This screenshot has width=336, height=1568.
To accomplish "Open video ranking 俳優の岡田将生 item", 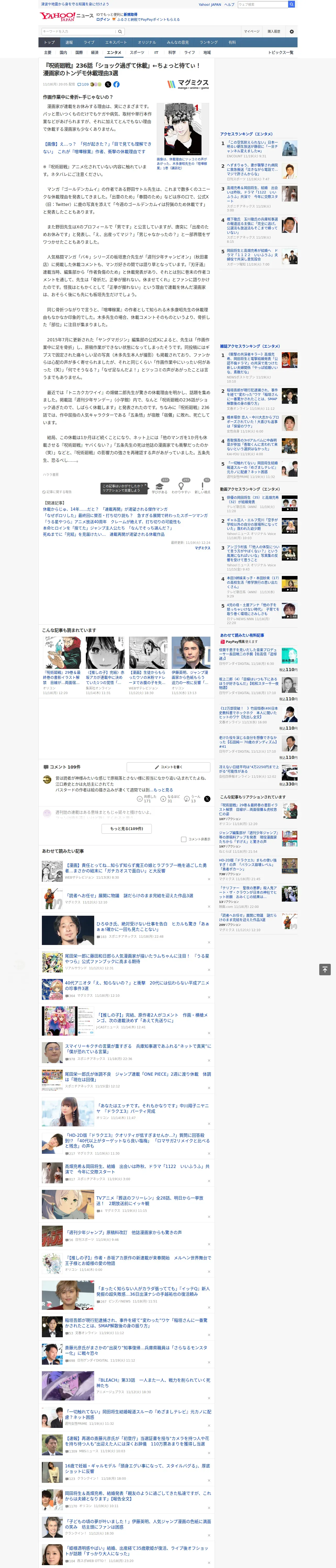I will coord(259,504).
